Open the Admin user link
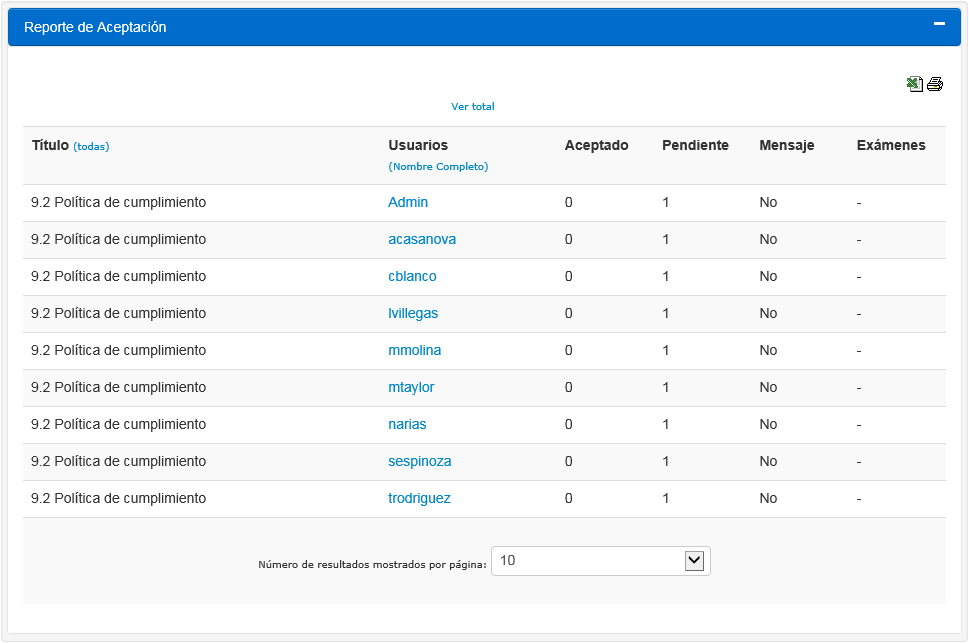The image size is (969, 643). pyautogui.click(x=408, y=203)
